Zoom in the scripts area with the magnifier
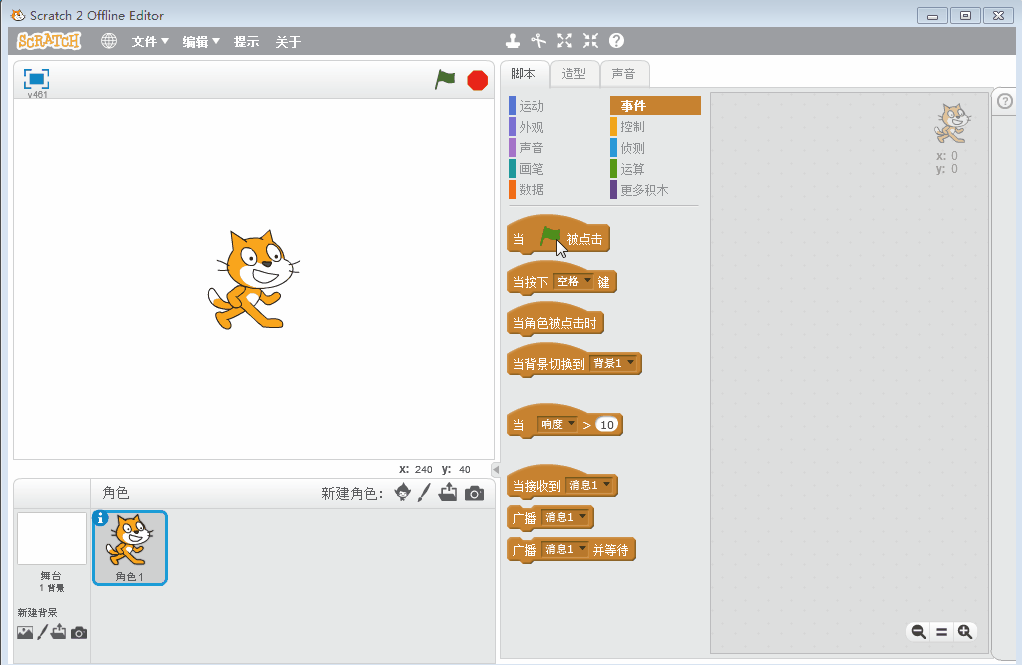1022x665 pixels. pos(965,632)
